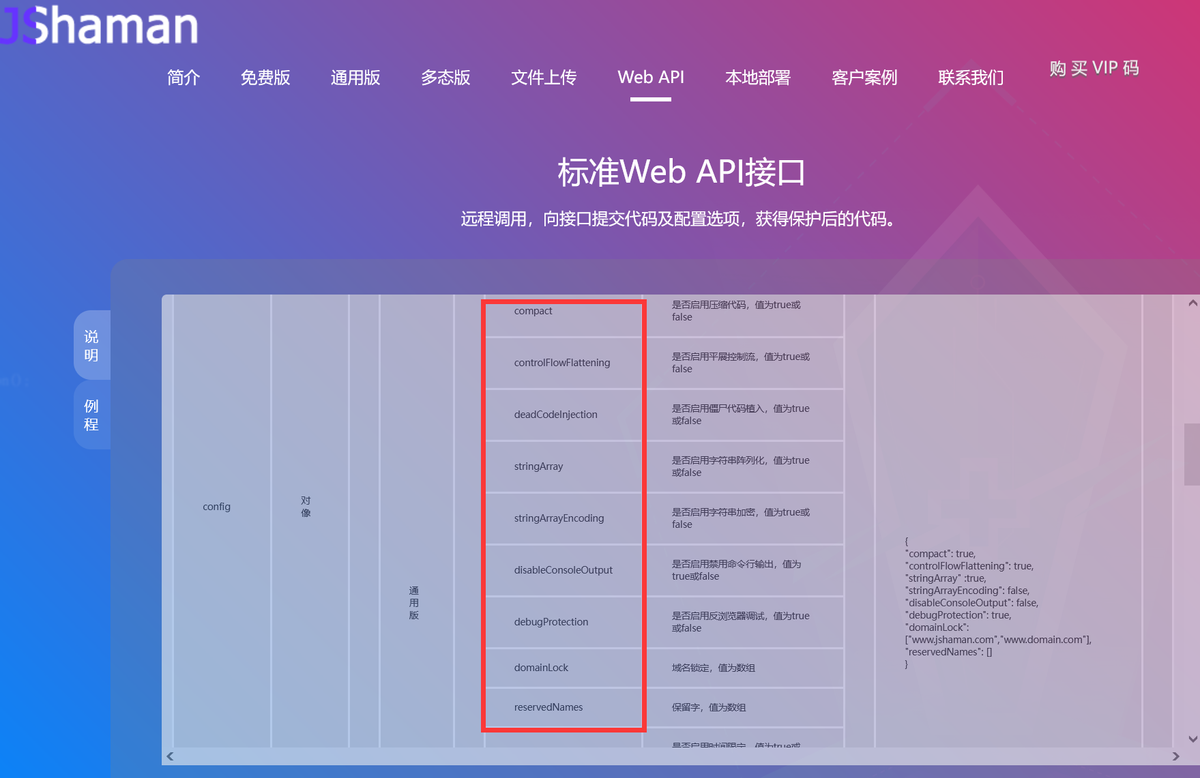
Task: Open the 本地部署 navigation item
Action: tap(757, 77)
